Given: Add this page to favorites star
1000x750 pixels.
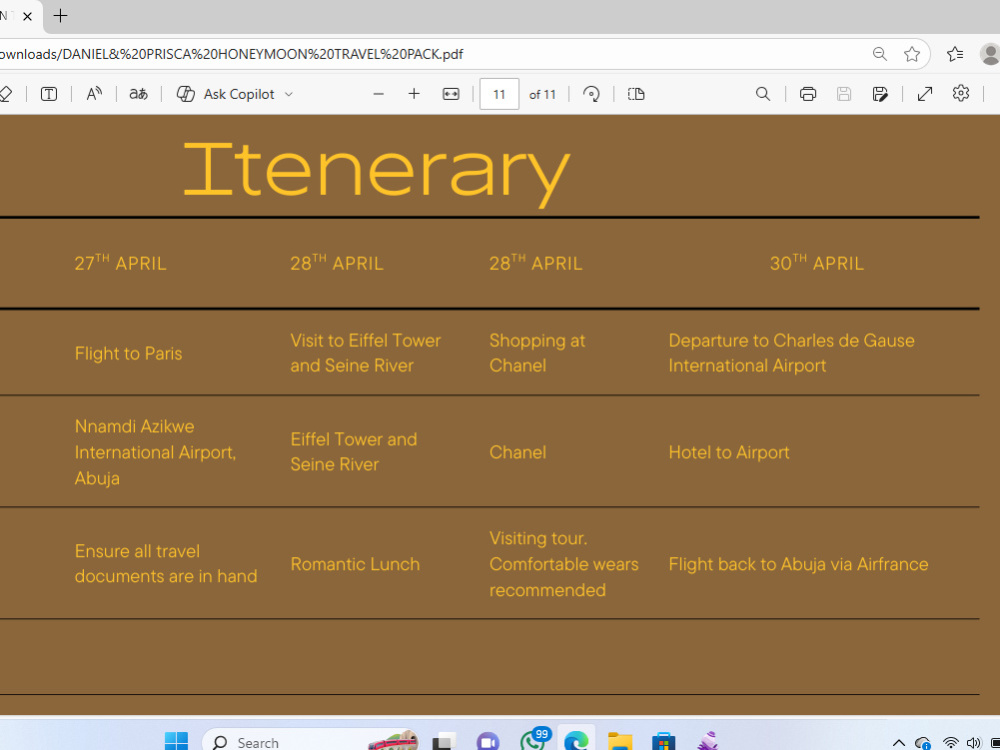Looking at the screenshot, I should point(912,54).
